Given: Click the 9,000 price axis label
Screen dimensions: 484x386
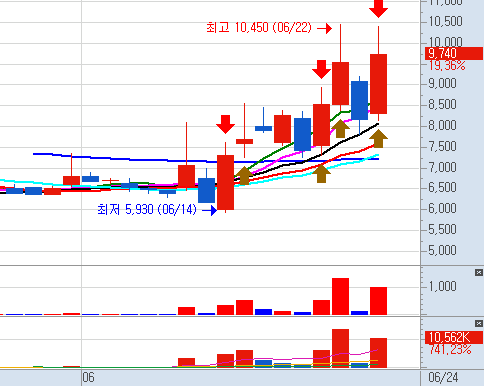Looking at the screenshot, I should point(442,83).
